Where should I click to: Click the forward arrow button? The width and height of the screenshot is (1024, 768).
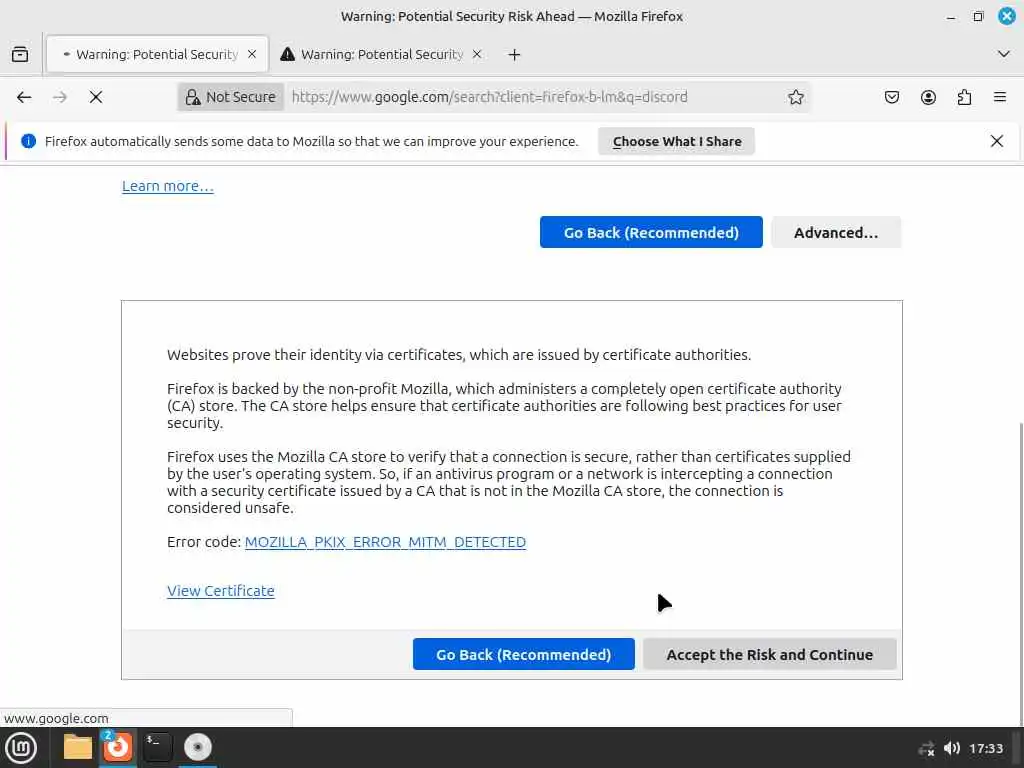pyautogui.click(x=60, y=97)
